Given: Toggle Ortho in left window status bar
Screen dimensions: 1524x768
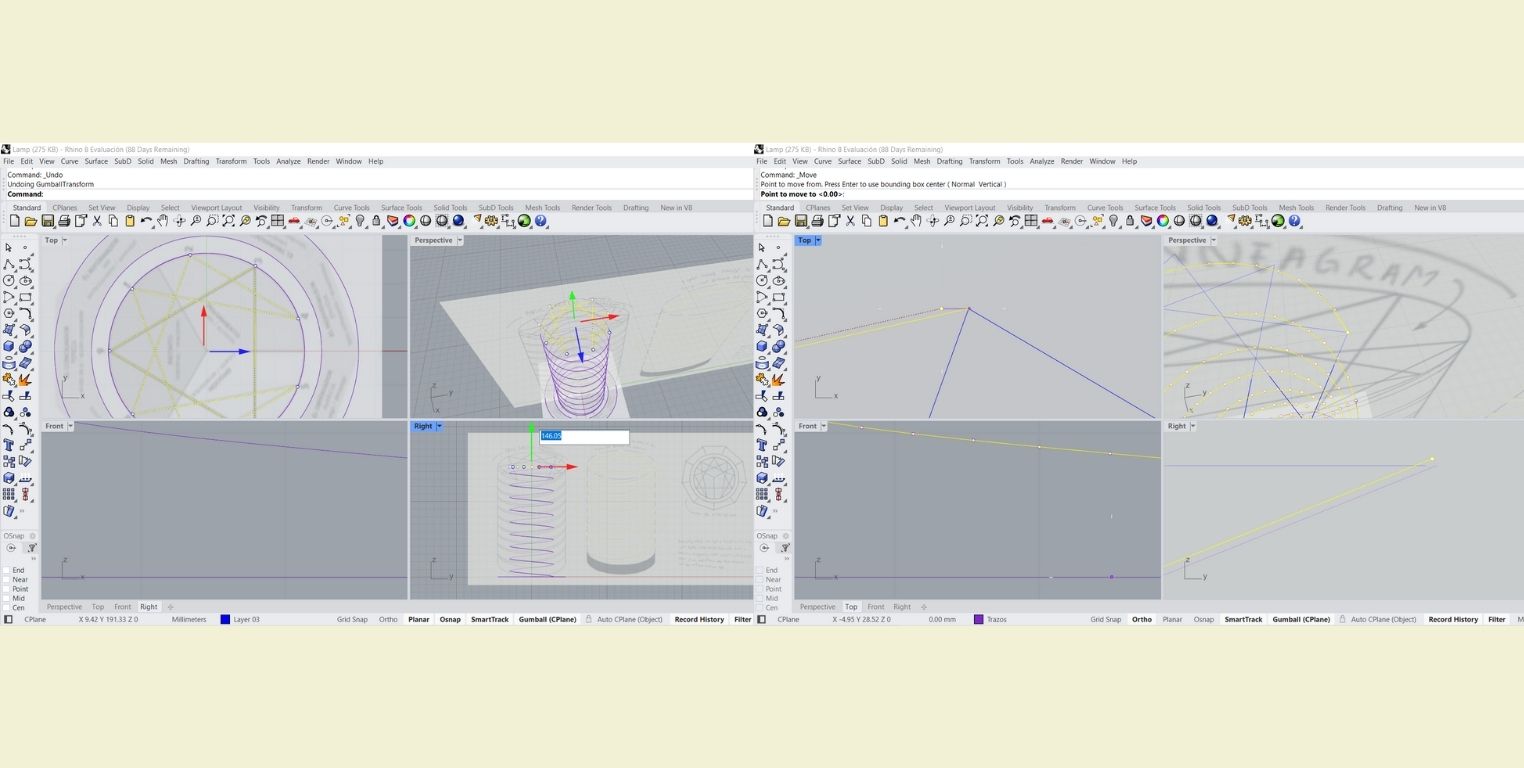Looking at the screenshot, I should pos(388,619).
